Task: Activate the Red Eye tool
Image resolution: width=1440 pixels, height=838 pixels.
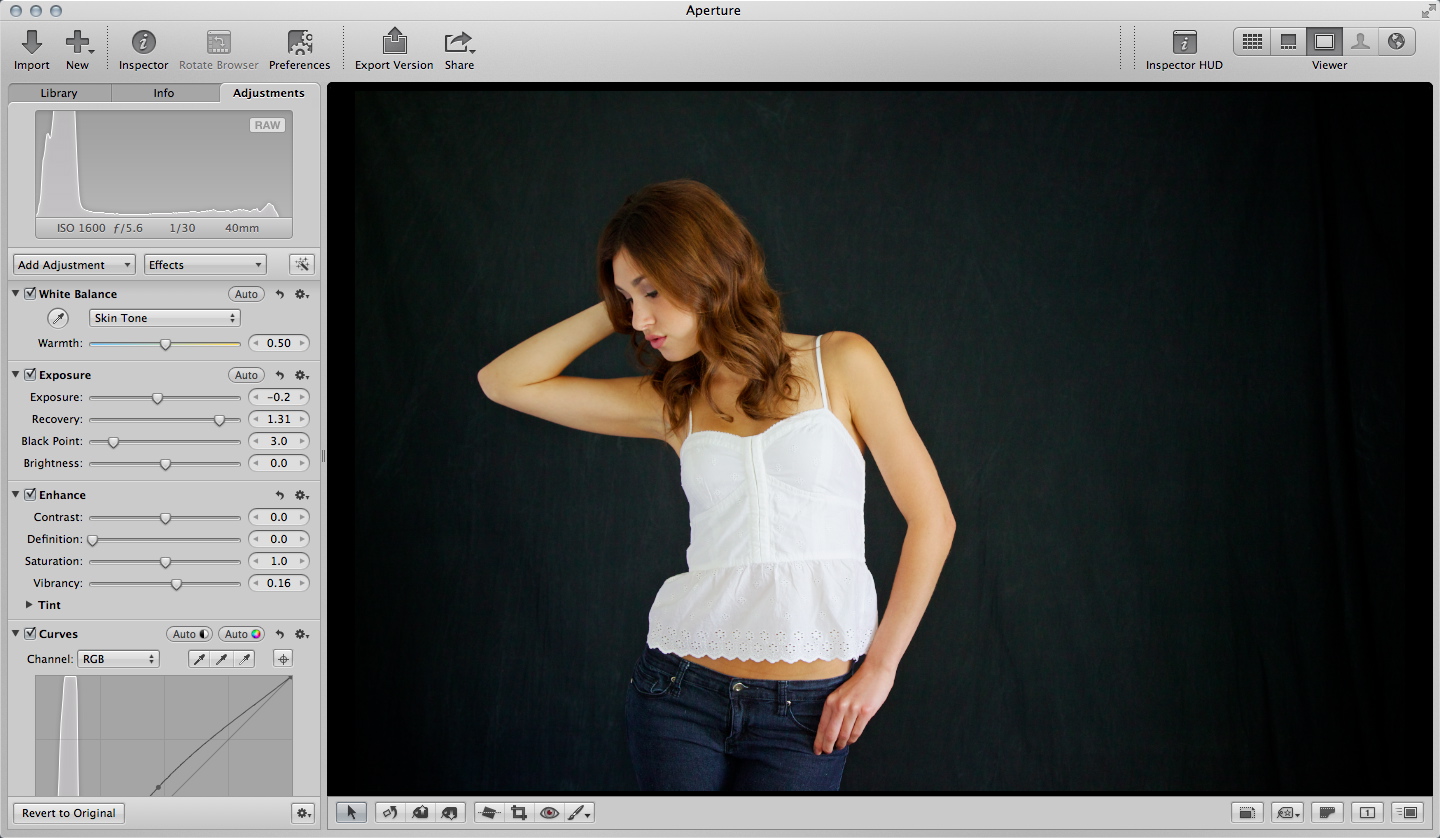Action: (549, 813)
